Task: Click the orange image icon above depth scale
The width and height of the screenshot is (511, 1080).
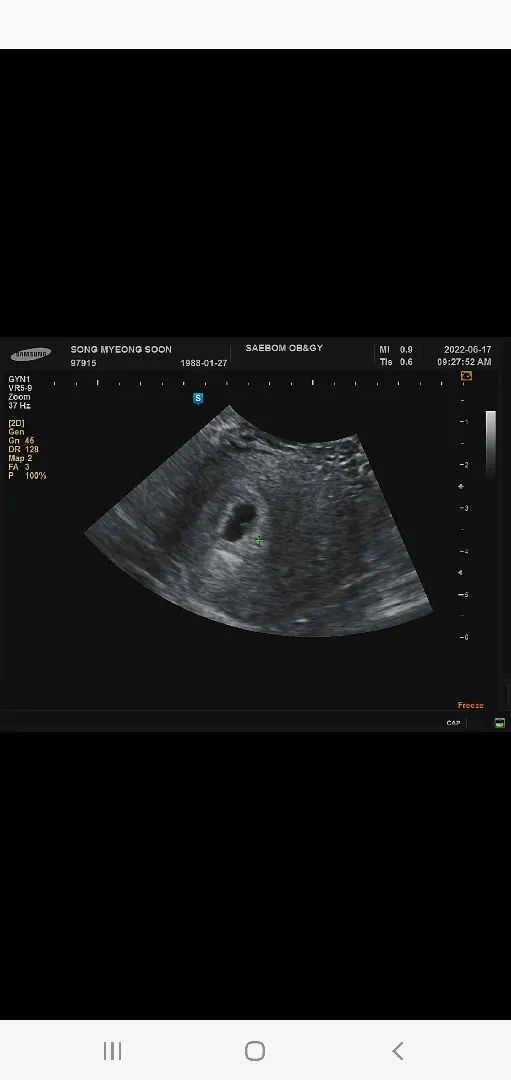Action: click(466, 376)
